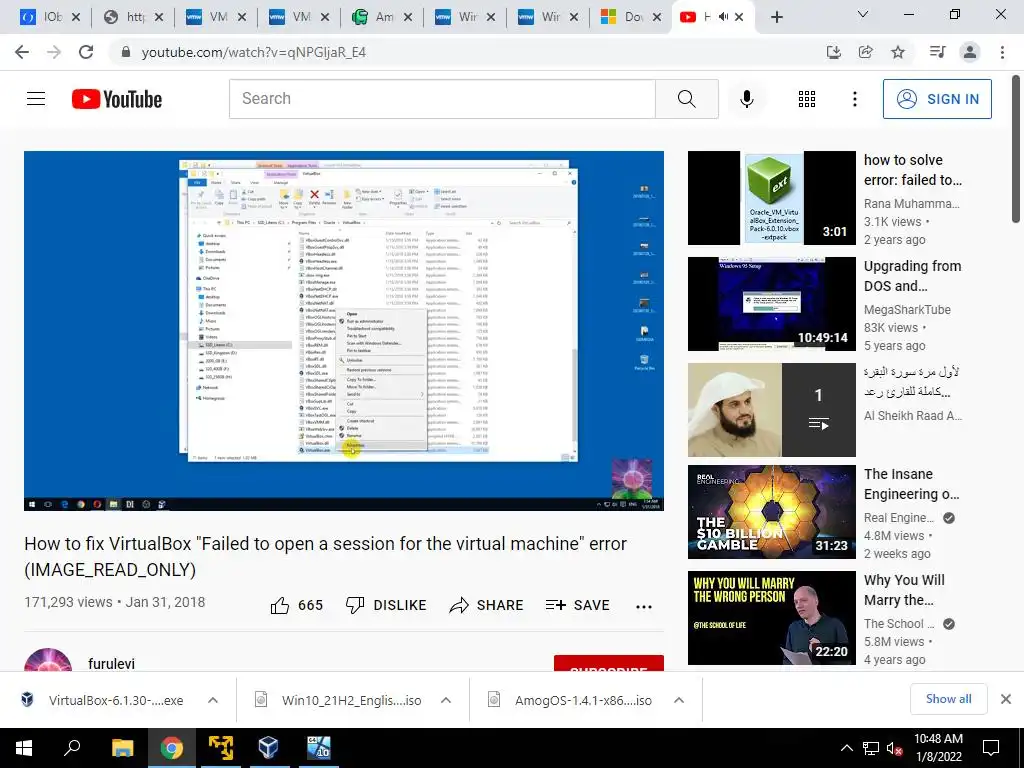Expand options for AmogOS iso download
Viewport: 1024px width, 768px height.
click(x=679, y=700)
